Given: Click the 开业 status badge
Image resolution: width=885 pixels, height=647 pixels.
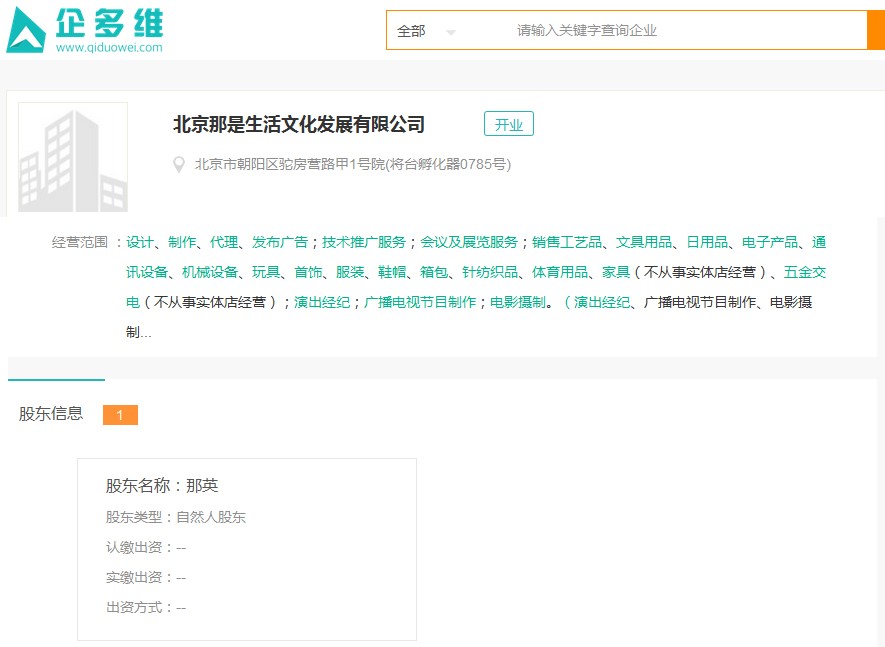Looking at the screenshot, I should [509, 123].
